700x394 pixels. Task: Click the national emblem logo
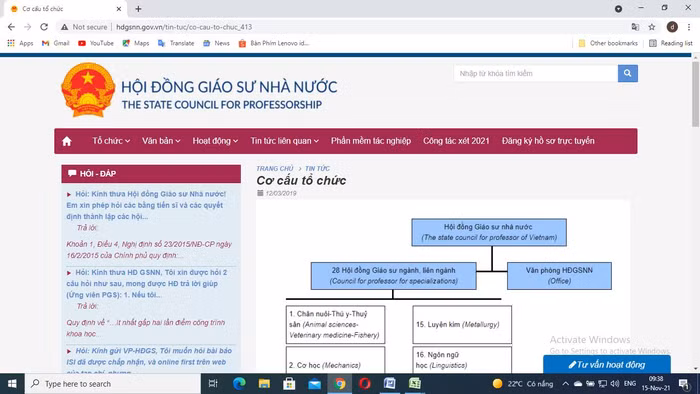pyautogui.click(x=88, y=90)
